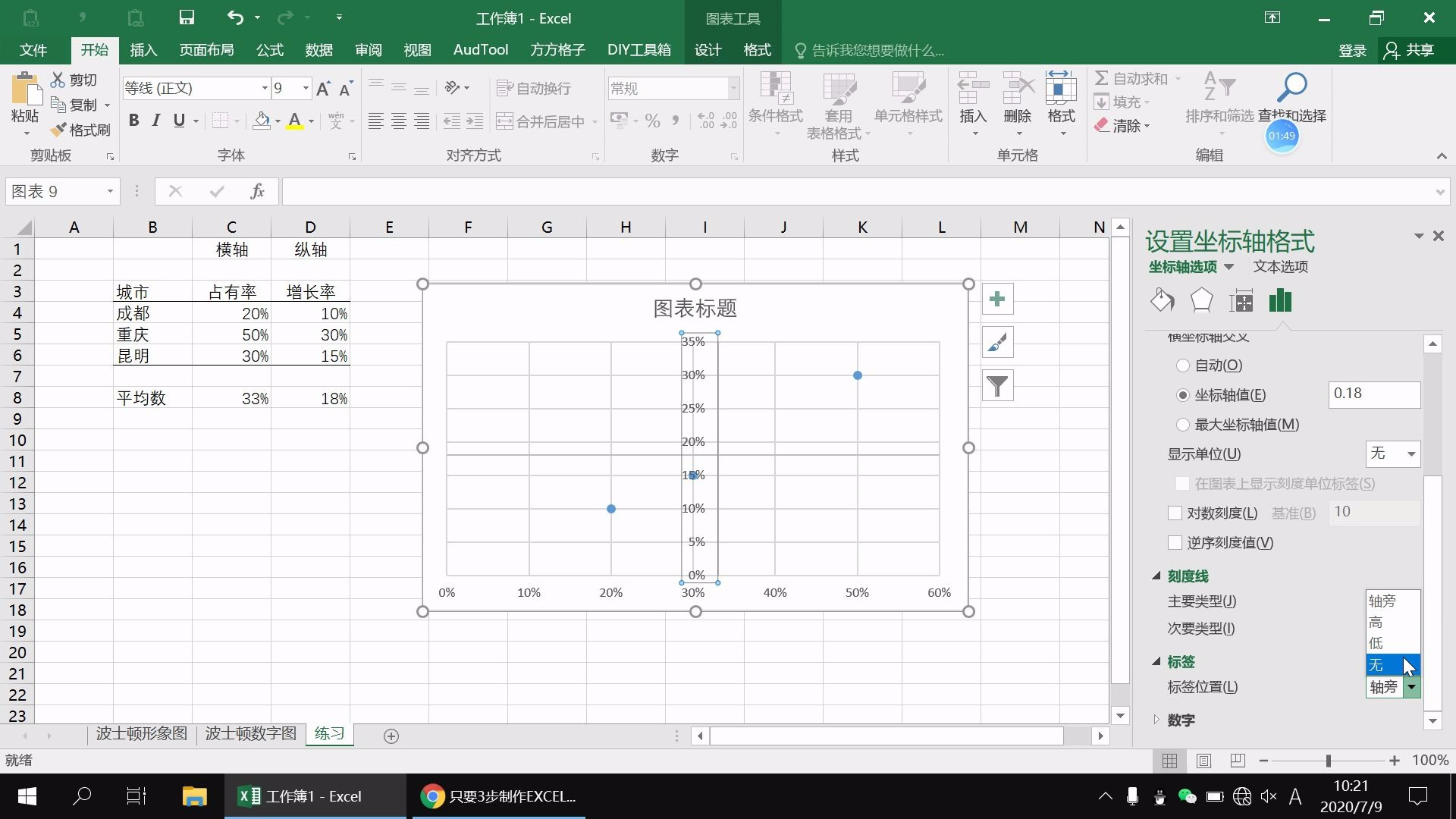
Task: Open the font name dropdown 等线 (正文)
Action: [265, 89]
